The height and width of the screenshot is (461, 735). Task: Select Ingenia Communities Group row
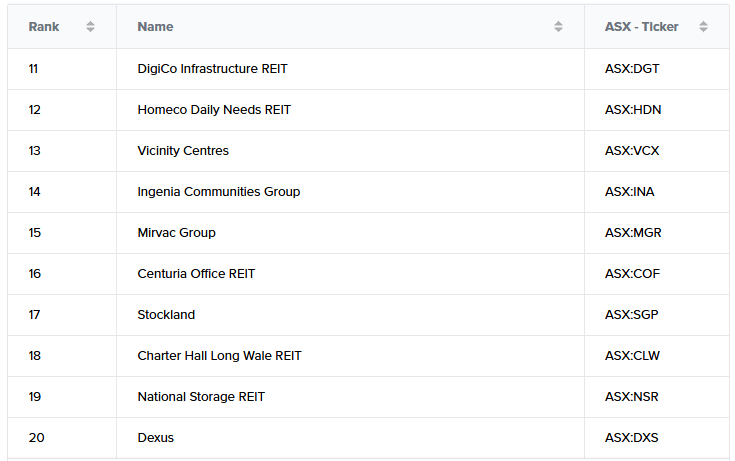[x=218, y=192]
